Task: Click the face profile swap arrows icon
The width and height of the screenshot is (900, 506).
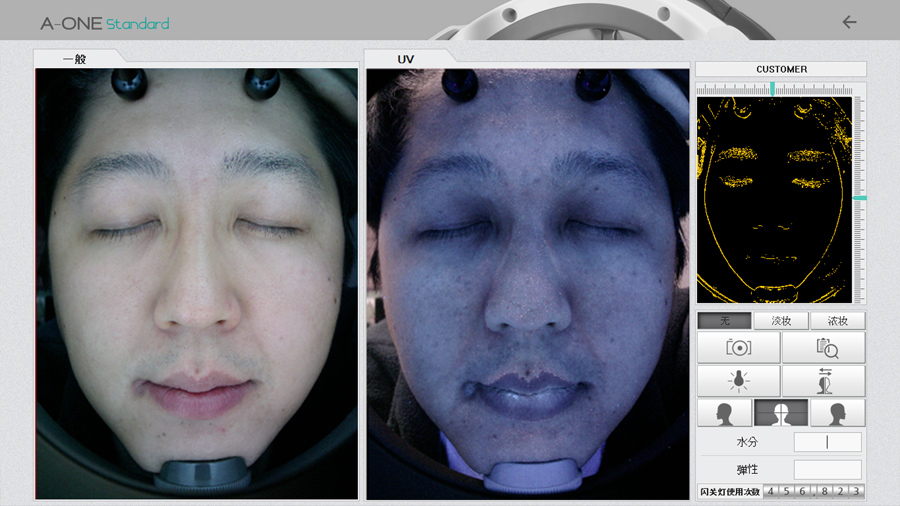Action: coord(824,381)
